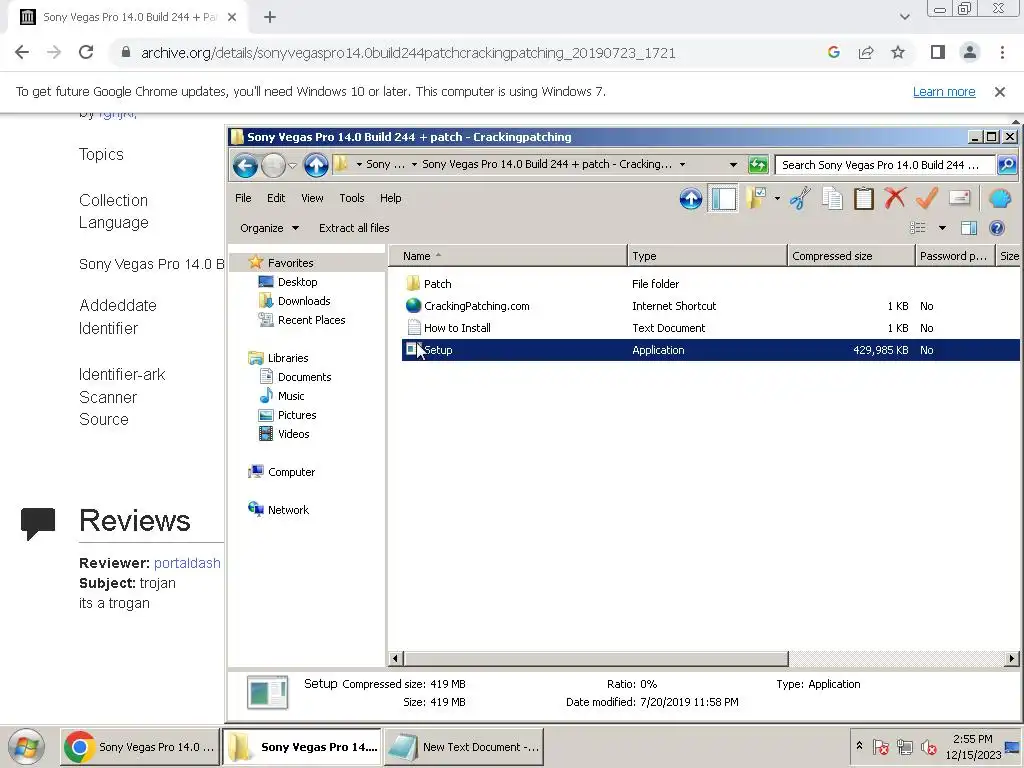This screenshot has width=1024, height=768.
Task: Switch to New Text Document taskbar item
Action: coord(464,746)
